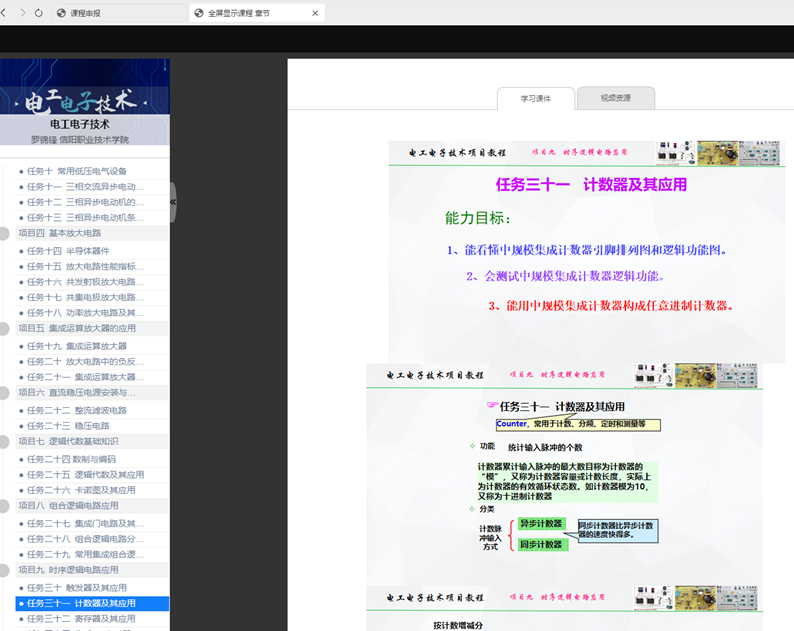Close the 全屏显示课程 章节 browser tab

[x=316, y=13]
